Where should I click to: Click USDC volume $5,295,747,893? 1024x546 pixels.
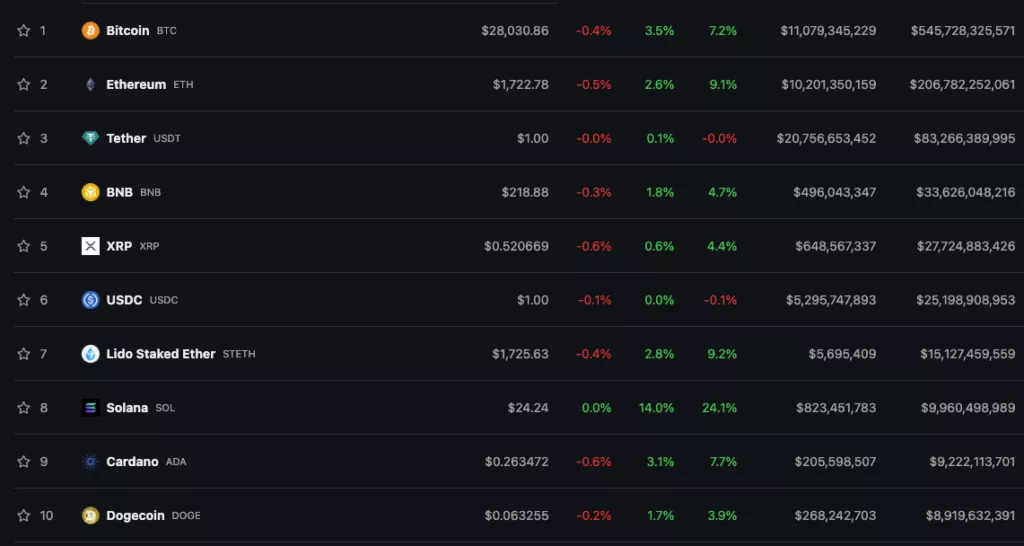[x=831, y=300]
